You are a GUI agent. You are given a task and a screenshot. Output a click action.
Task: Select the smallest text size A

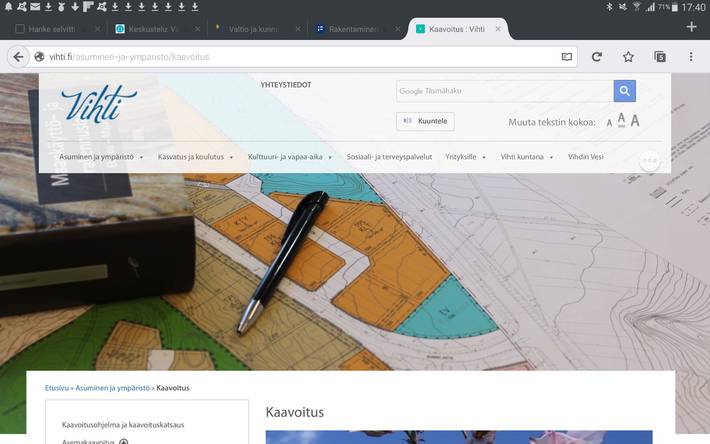point(609,123)
